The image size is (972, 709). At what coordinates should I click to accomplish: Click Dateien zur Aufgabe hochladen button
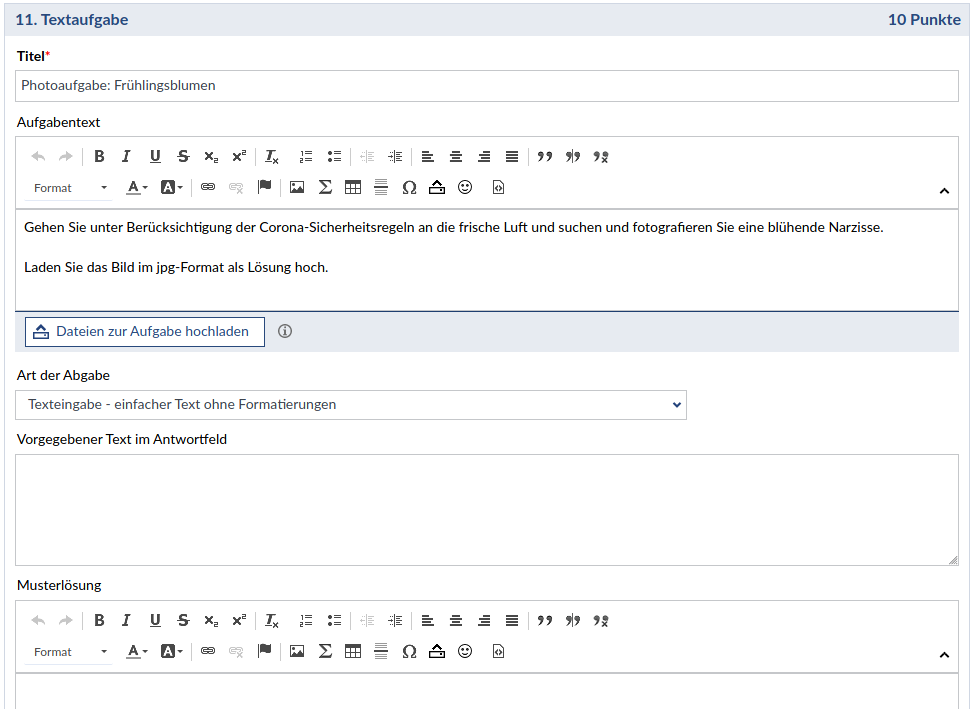click(145, 332)
